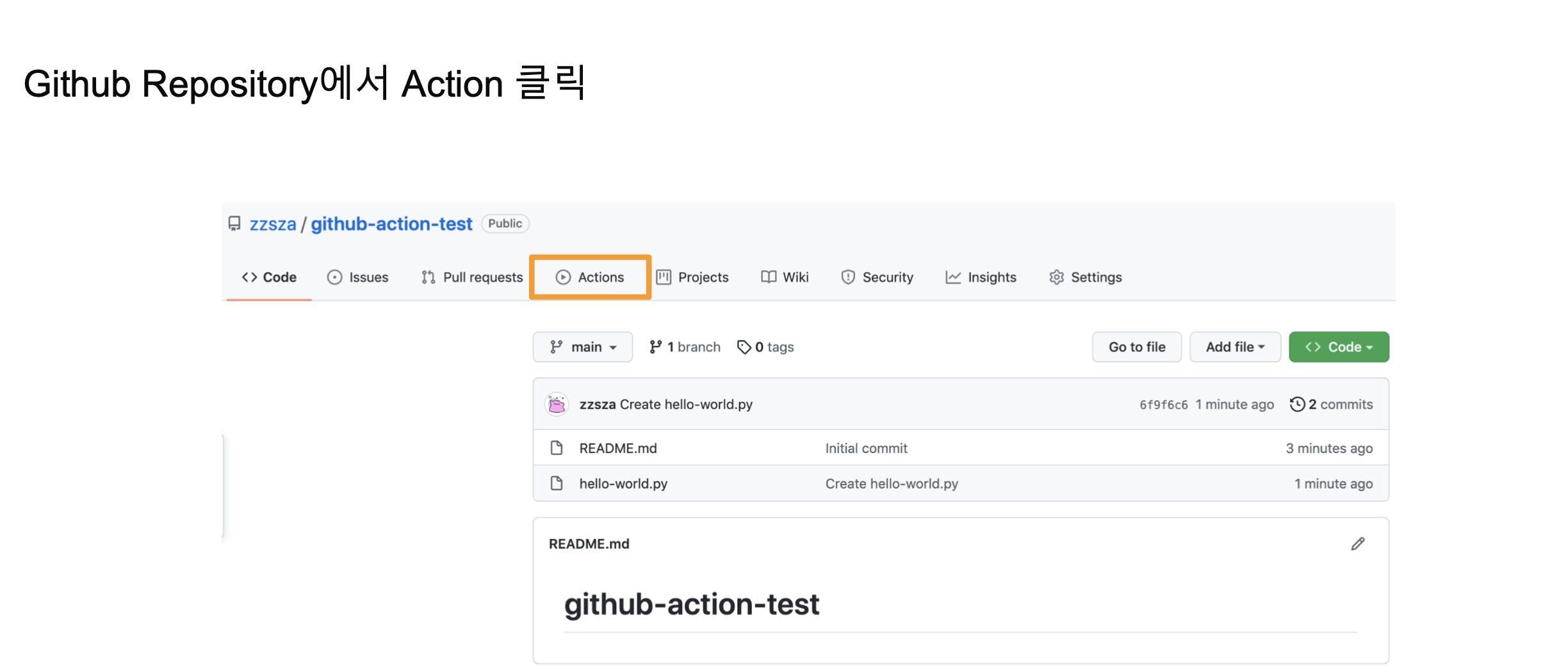Click the repository book icon
The height and width of the screenshot is (667, 1568).
234,223
